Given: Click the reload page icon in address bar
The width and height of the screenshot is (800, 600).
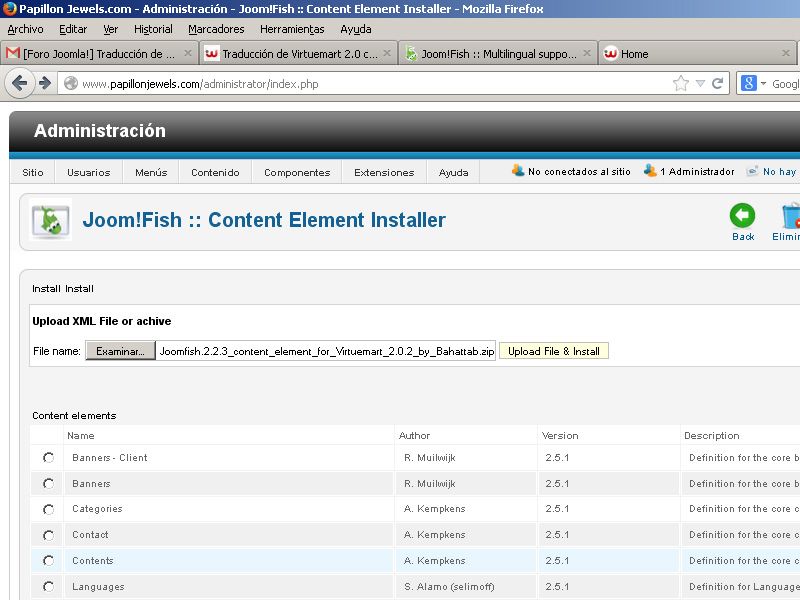Looking at the screenshot, I should (717, 83).
